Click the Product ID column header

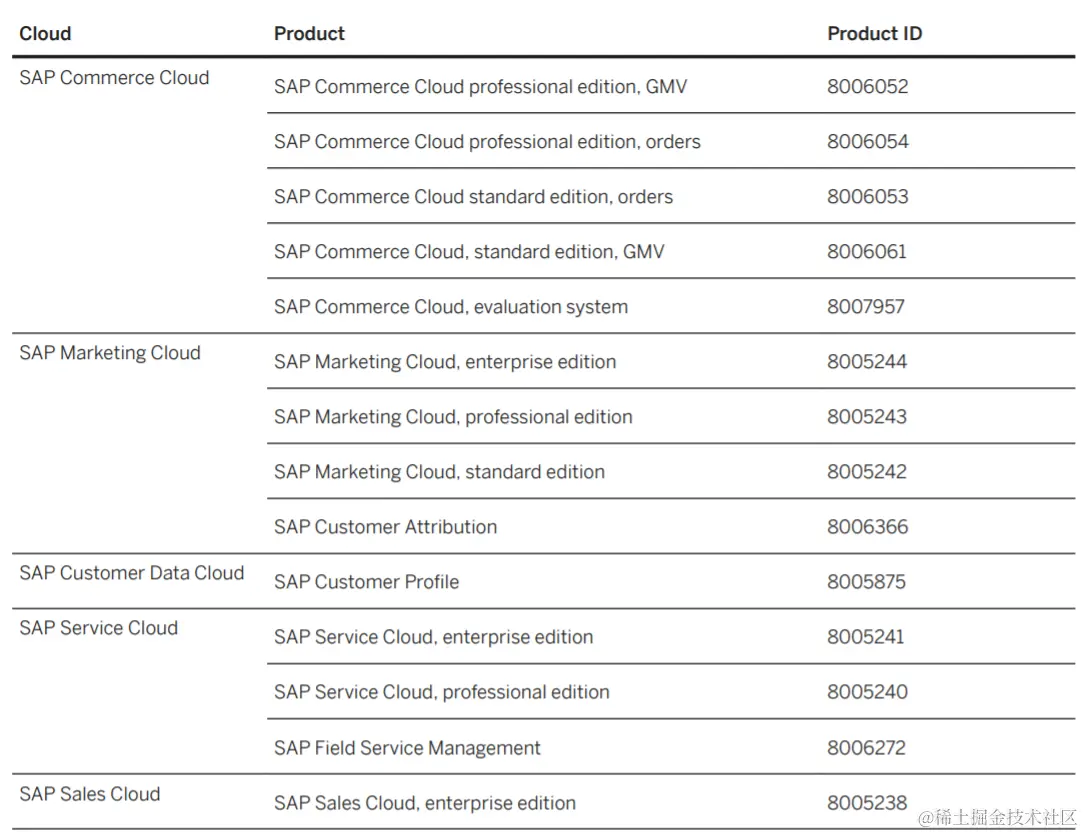tap(874, 33)
